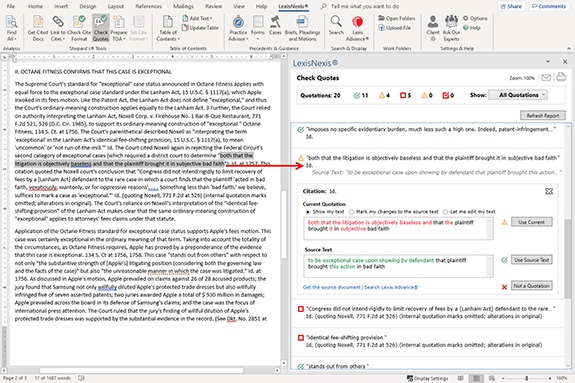Click the Check Quotes ribbon button

pyautogui.click(x=100, y=29)
